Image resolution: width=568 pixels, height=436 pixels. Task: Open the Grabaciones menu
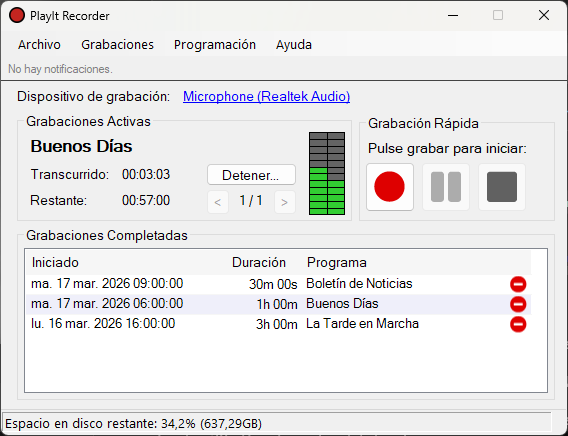point(117,45)
